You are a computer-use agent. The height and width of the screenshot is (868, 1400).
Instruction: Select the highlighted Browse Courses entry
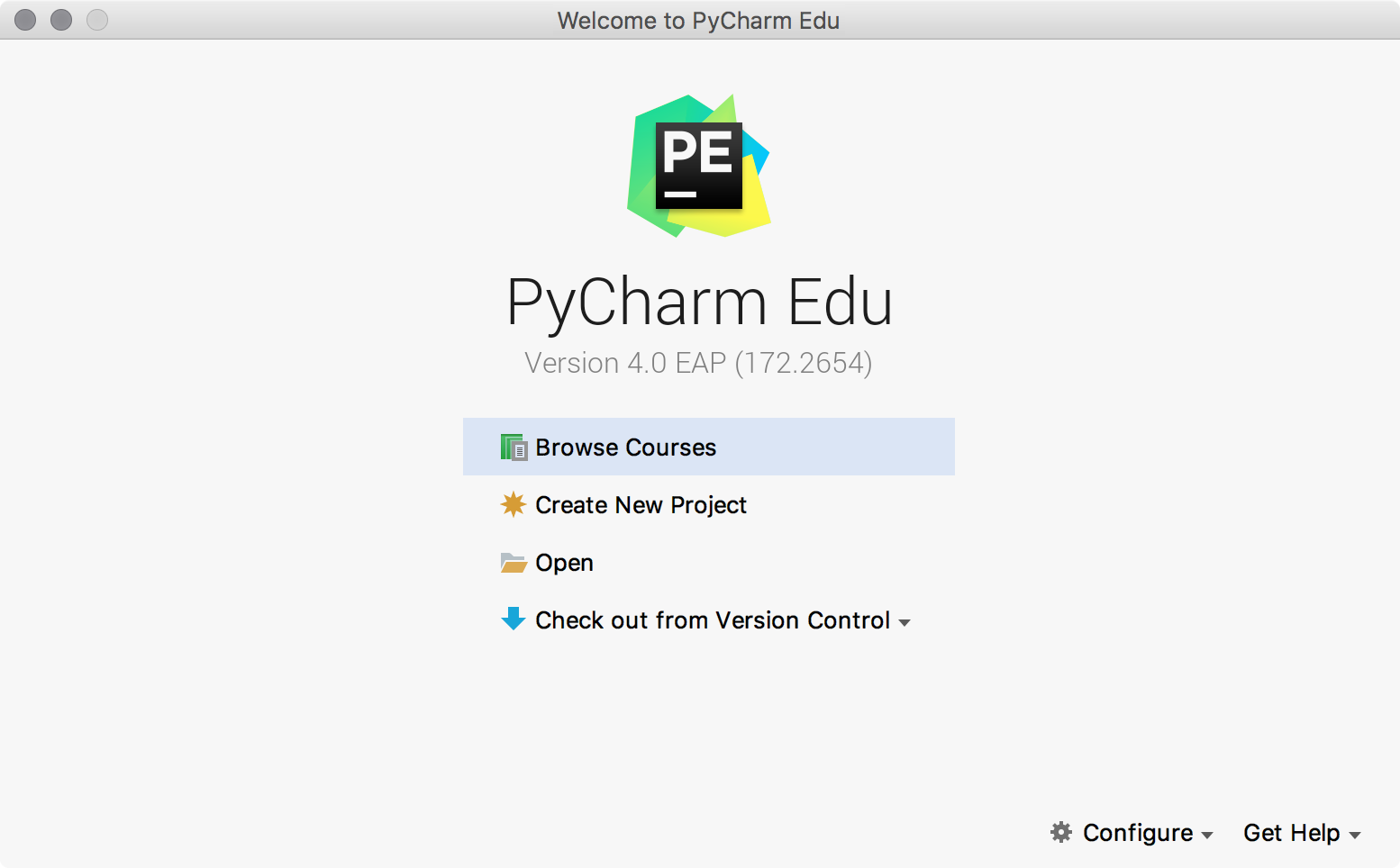[x=626, y=447]
